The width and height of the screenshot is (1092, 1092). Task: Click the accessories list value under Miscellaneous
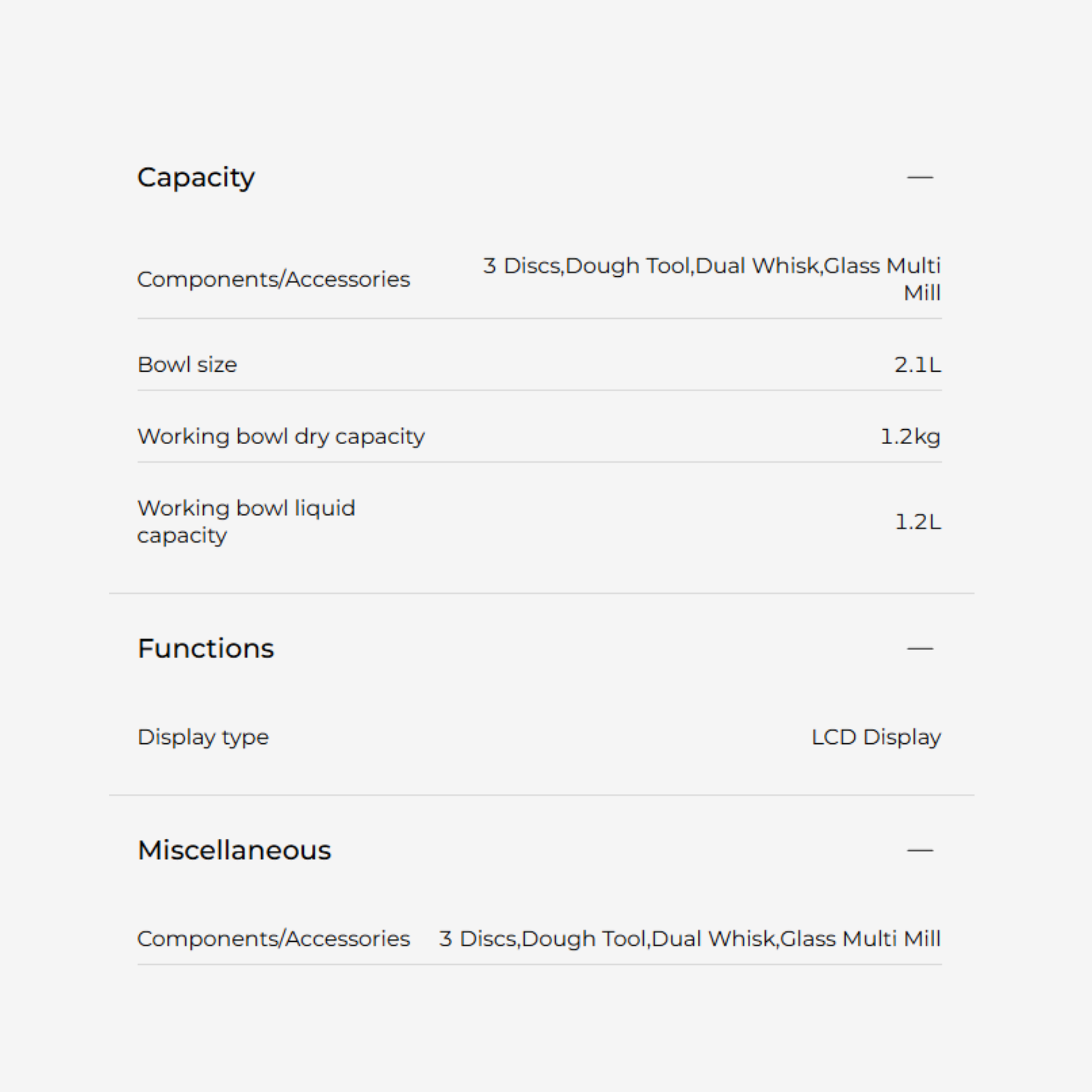coord(689,939)
